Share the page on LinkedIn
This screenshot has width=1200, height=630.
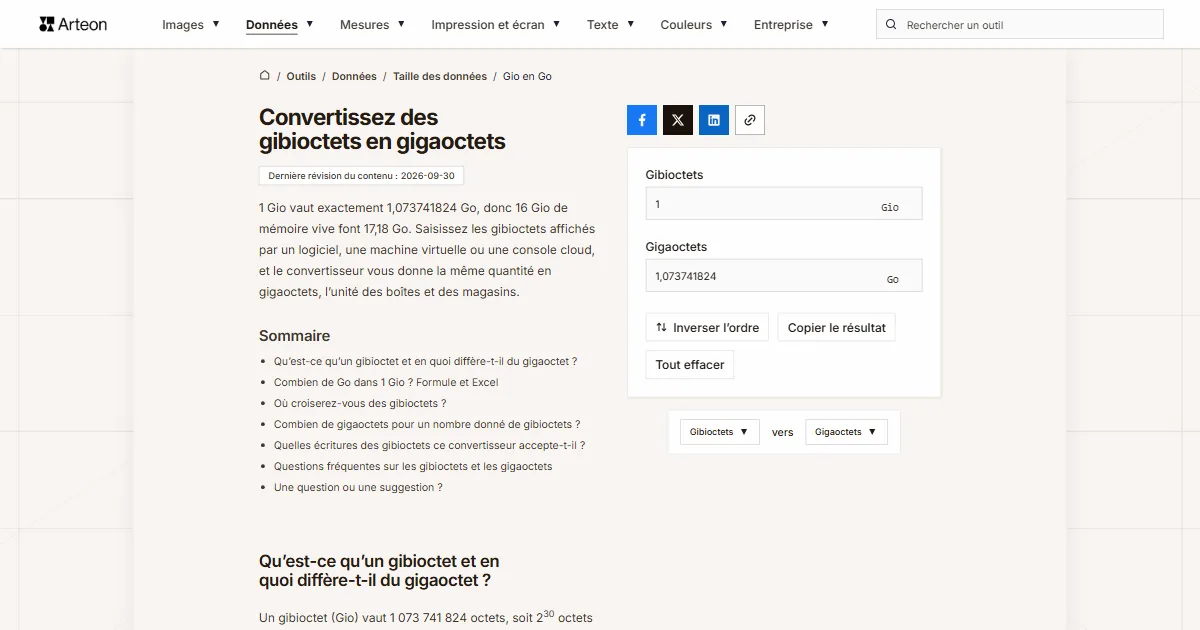(x=714, y=120)
